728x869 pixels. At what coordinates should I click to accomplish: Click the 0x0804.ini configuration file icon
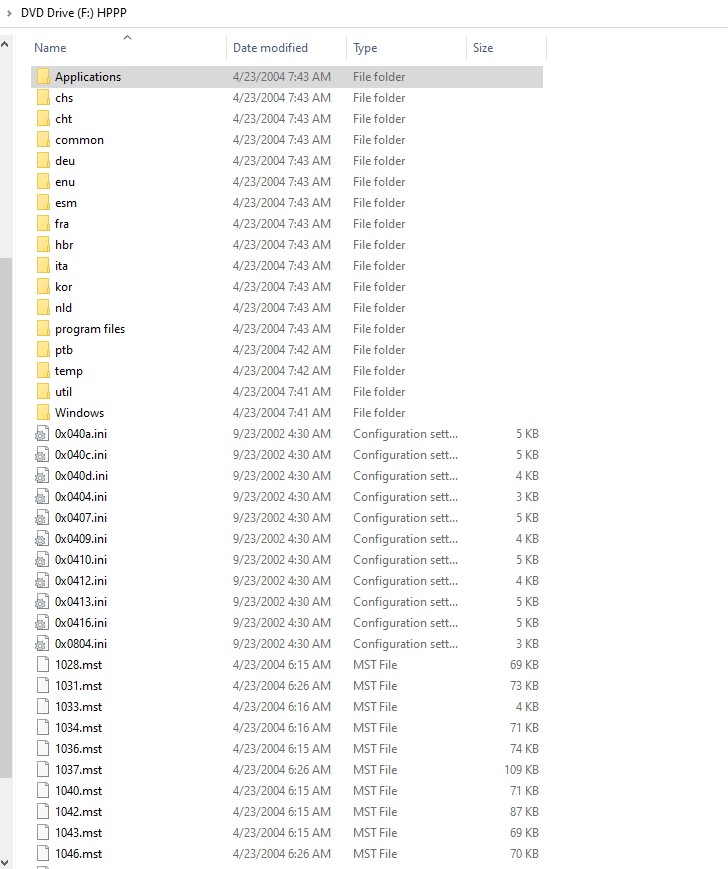coord(42,644)
